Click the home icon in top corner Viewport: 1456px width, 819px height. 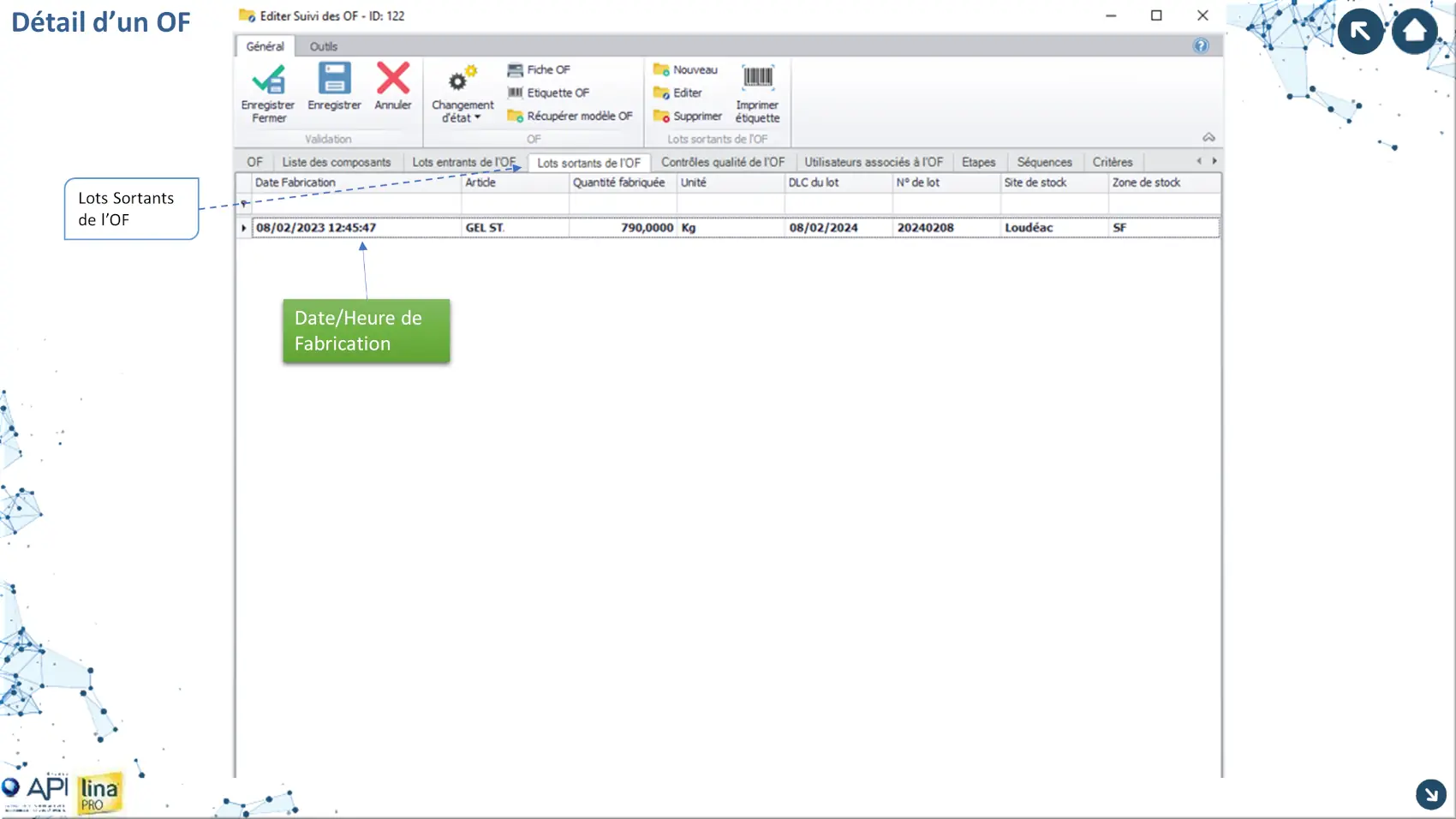coord(1414,32)
